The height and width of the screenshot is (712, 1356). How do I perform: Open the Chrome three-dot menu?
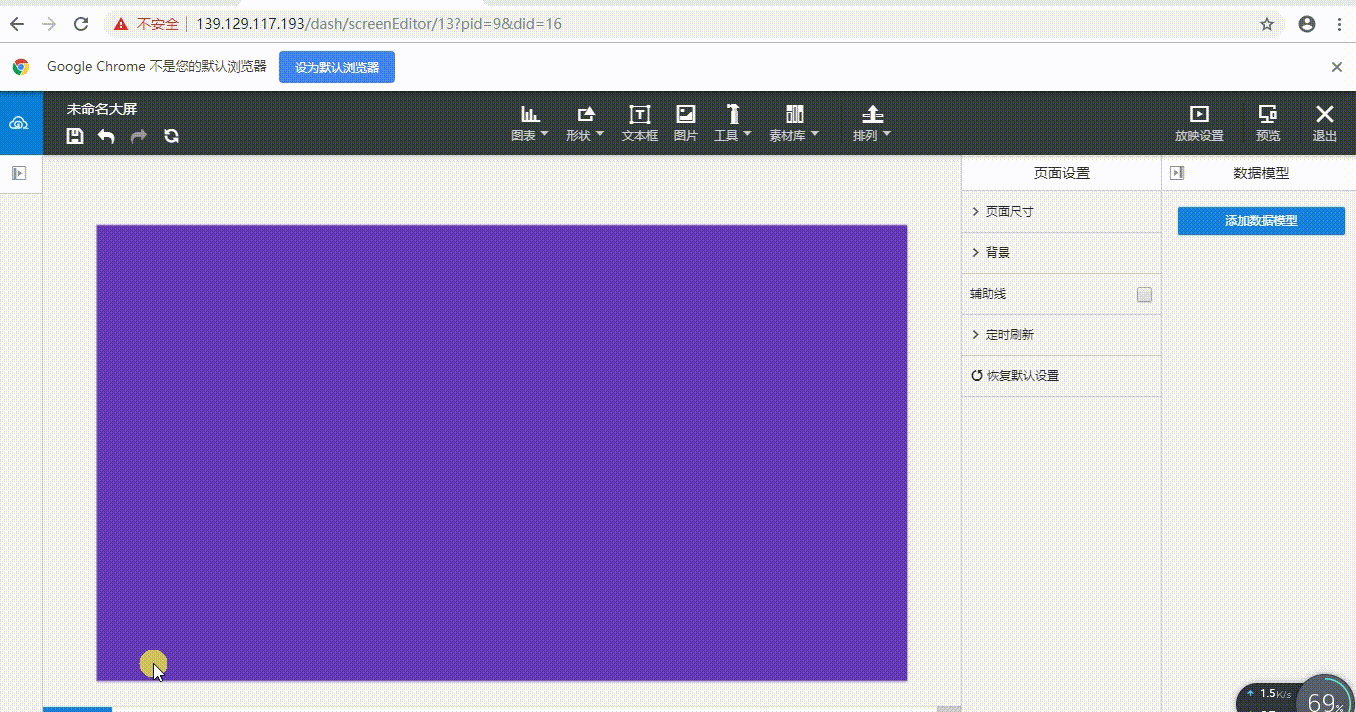[x=1339, y=24]
